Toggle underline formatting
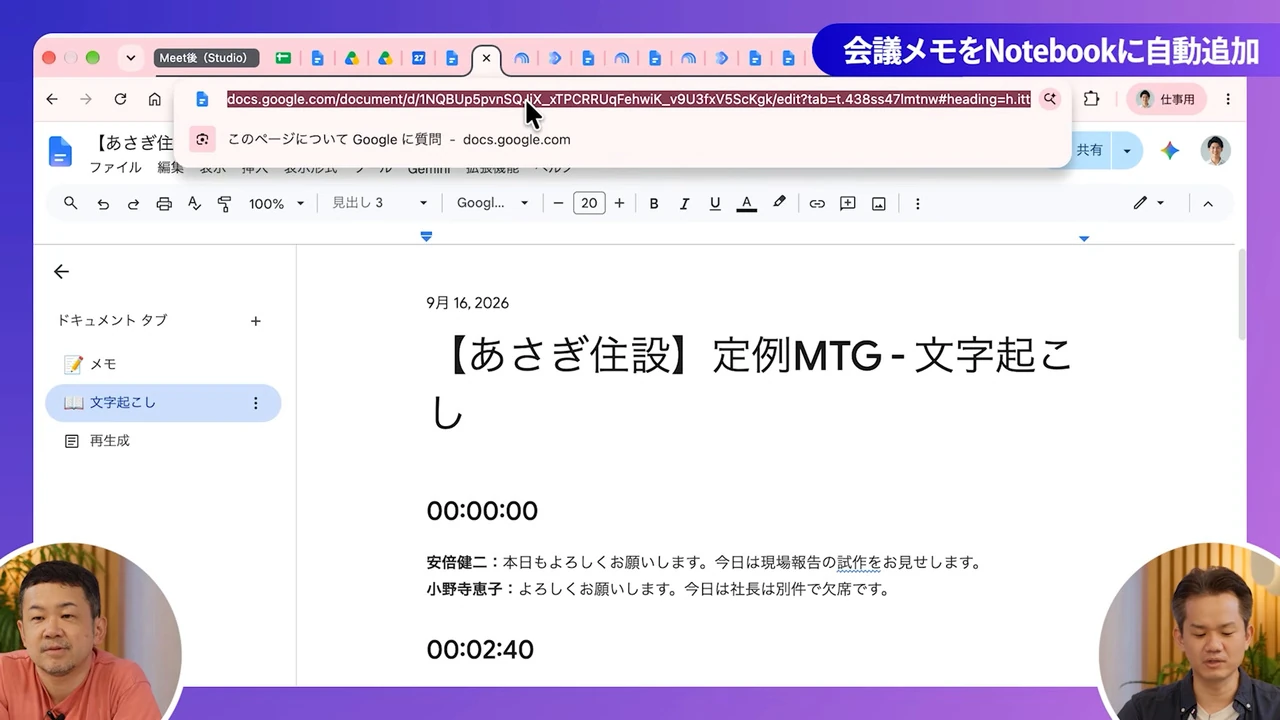 pyautogui.click(x=715, y=203)
